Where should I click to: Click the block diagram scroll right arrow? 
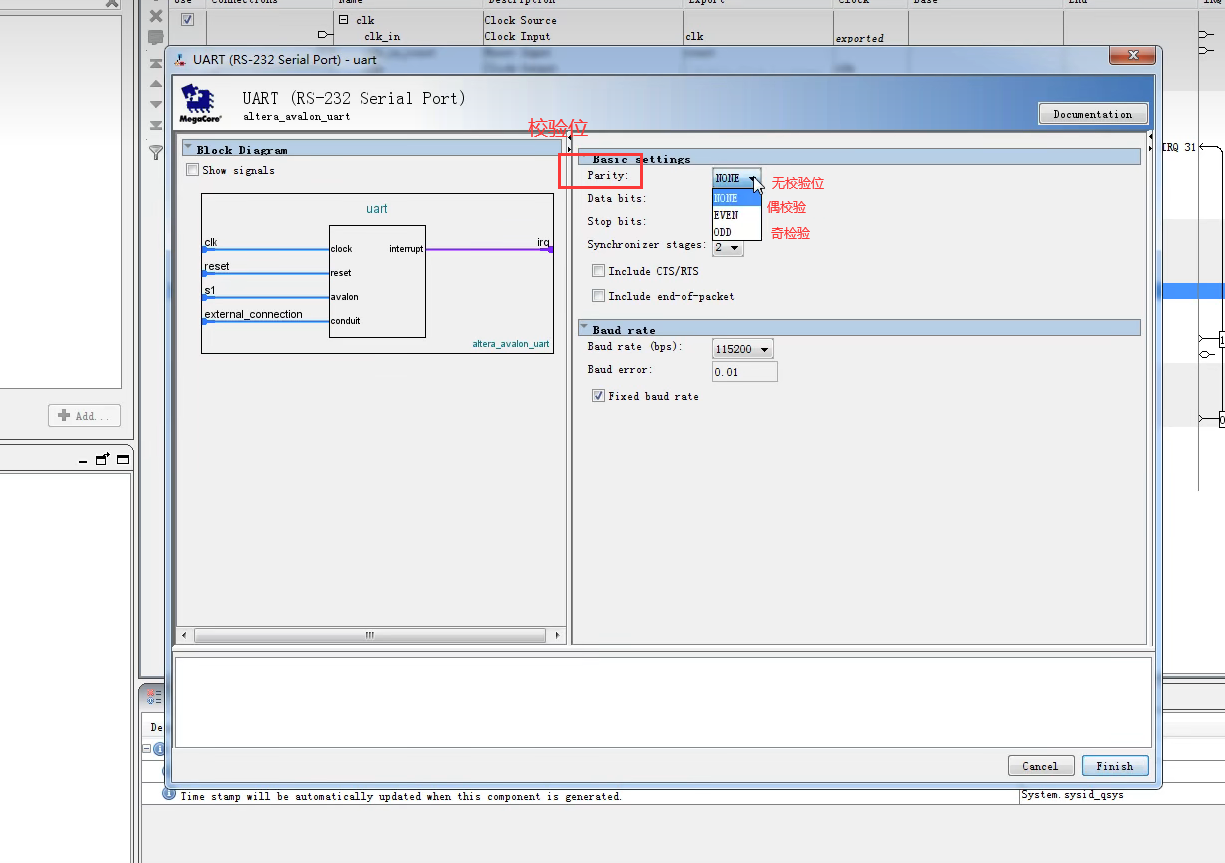pyautogui.click(x=557, y=635)
